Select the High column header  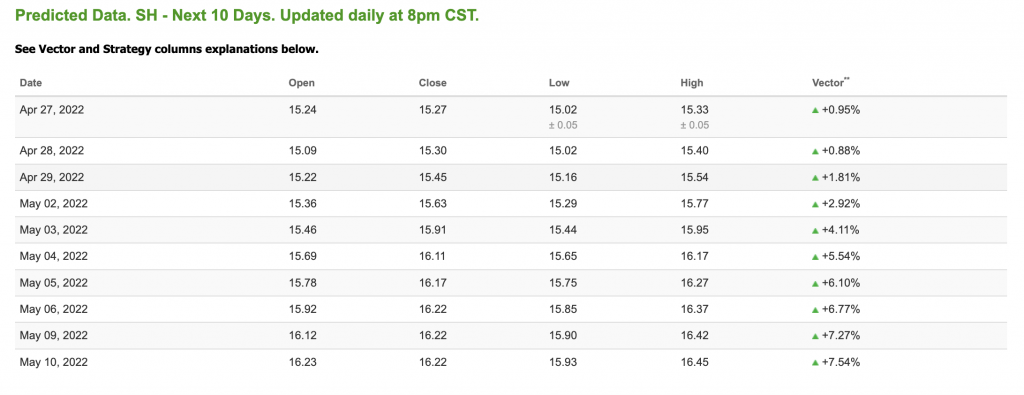pos(692,83)
